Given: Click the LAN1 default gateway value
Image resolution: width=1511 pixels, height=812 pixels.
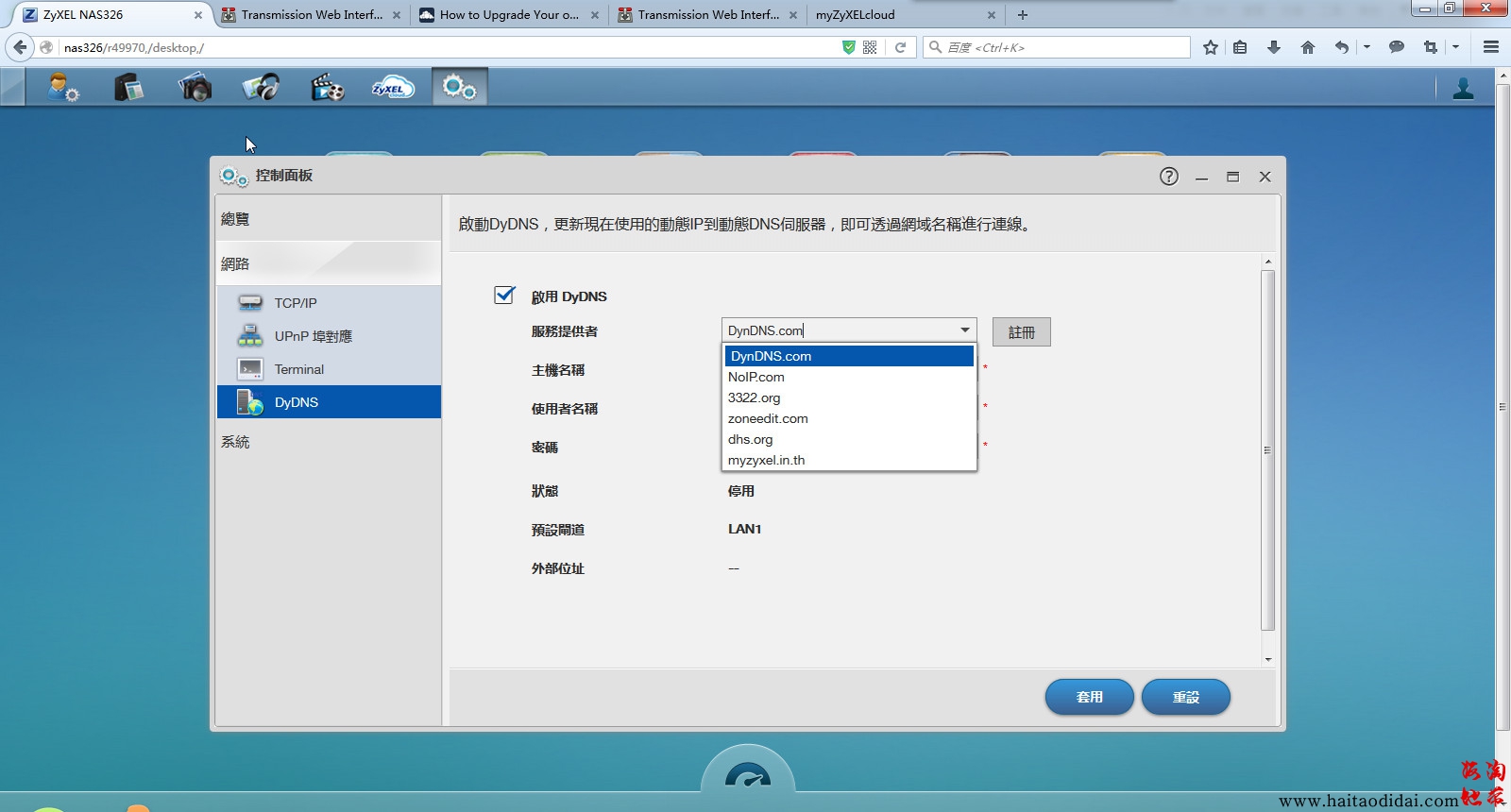Looking at the screenshot, I should (x=744, y=529).
